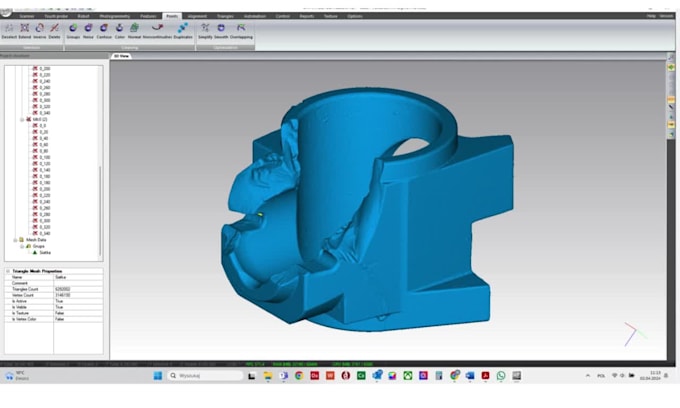680x408 pixels.
Task: Open File Explorer from taskbar
Action: click(268, 376)
